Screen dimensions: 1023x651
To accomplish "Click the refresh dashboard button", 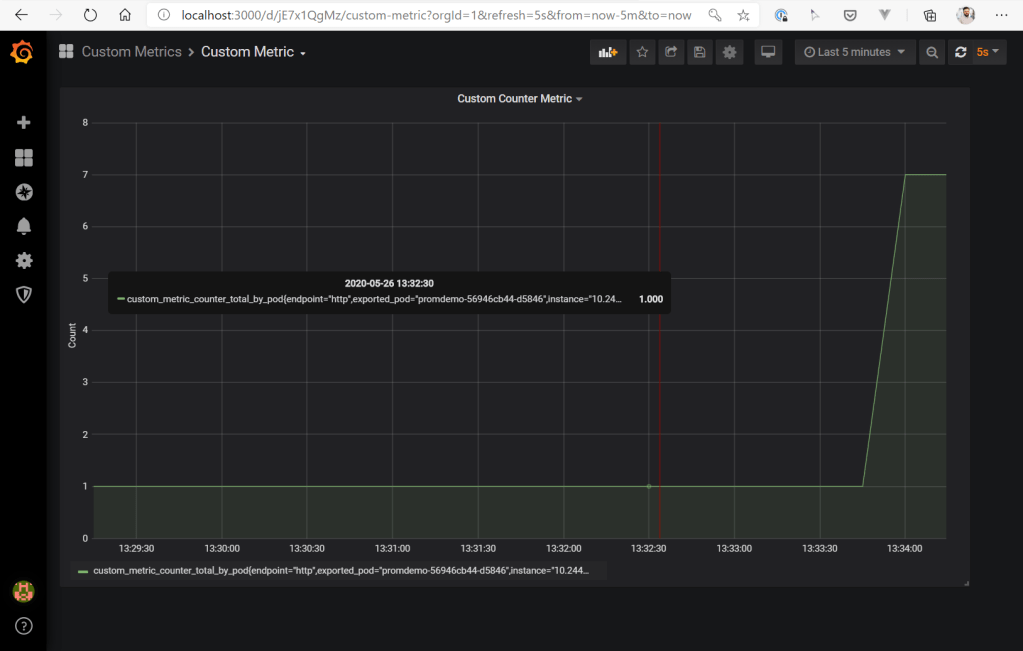I will [x=961, y=52].
